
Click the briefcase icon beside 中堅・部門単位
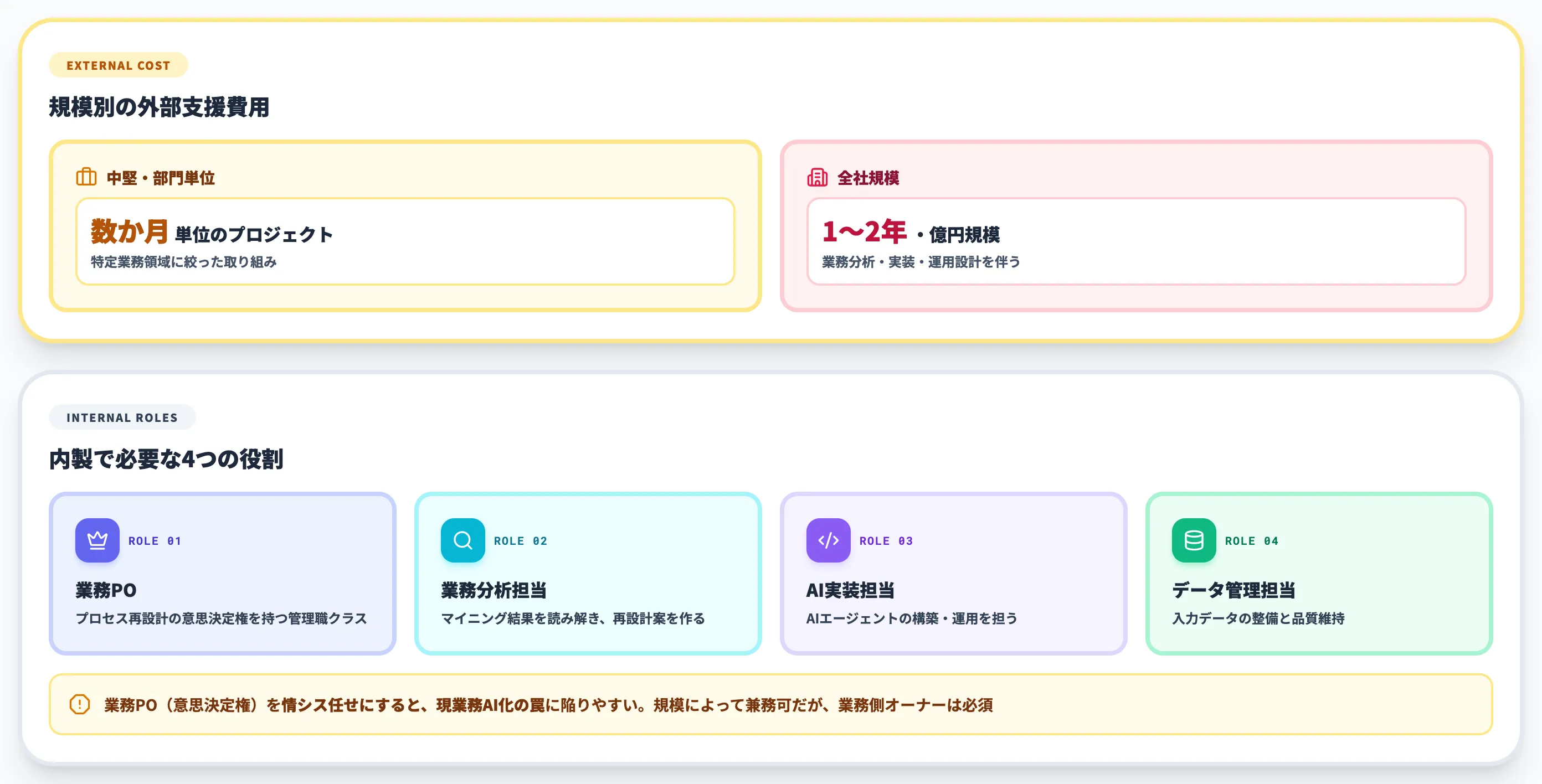(86, 177)
